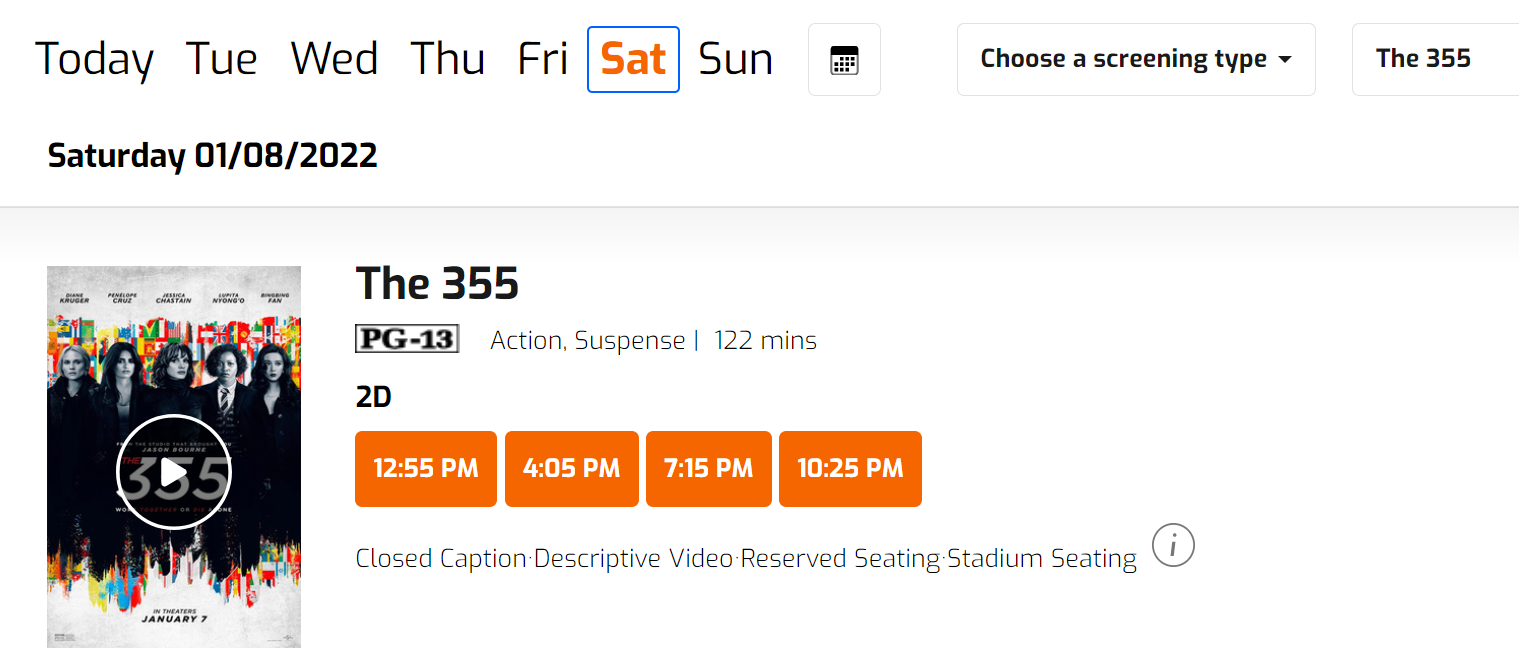Open The 355 movie filter dropdown
Image resolution: width=1519 pixels, height=671 pixels.
pos(1436,60)
